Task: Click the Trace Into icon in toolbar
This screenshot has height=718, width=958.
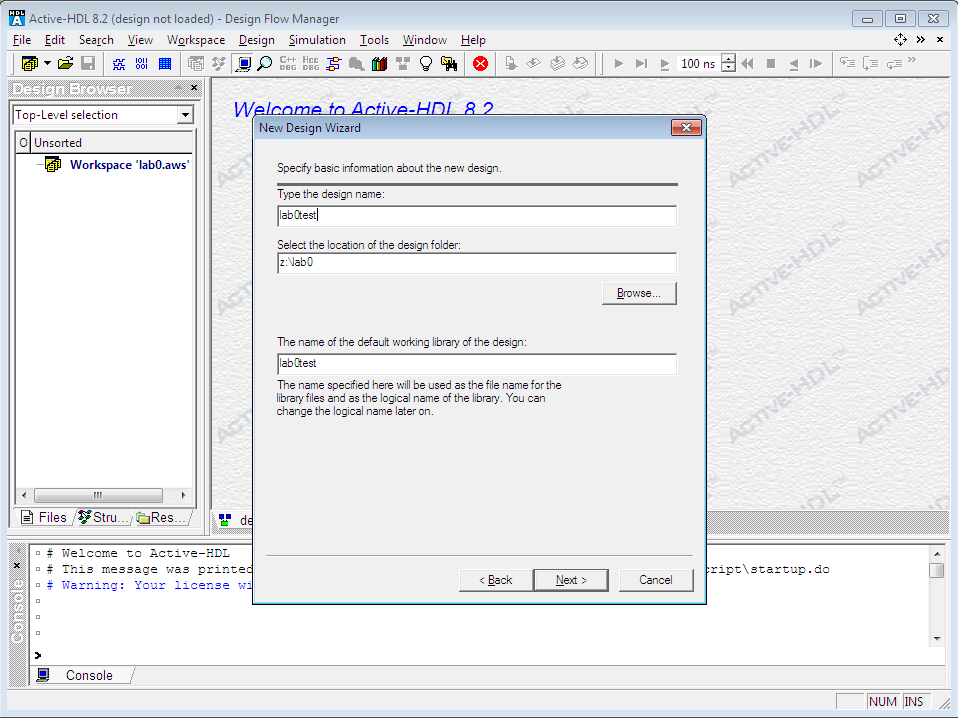Action: (x=847, y=63)
